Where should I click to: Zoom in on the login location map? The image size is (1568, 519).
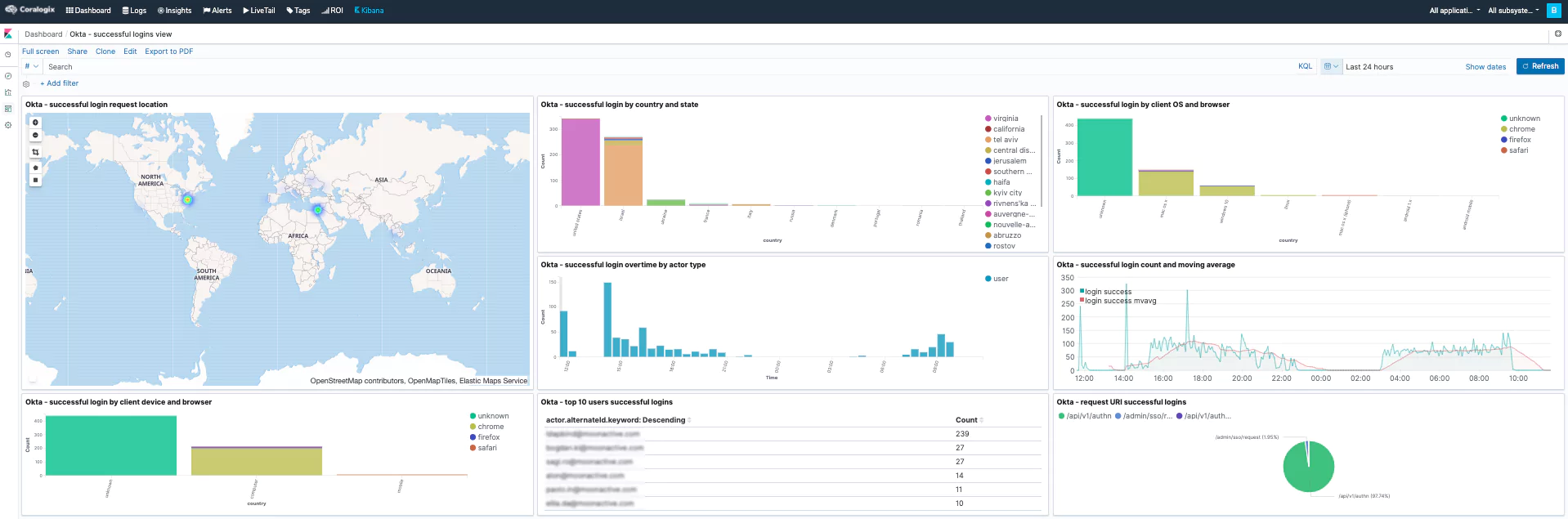tap(35, 123)
